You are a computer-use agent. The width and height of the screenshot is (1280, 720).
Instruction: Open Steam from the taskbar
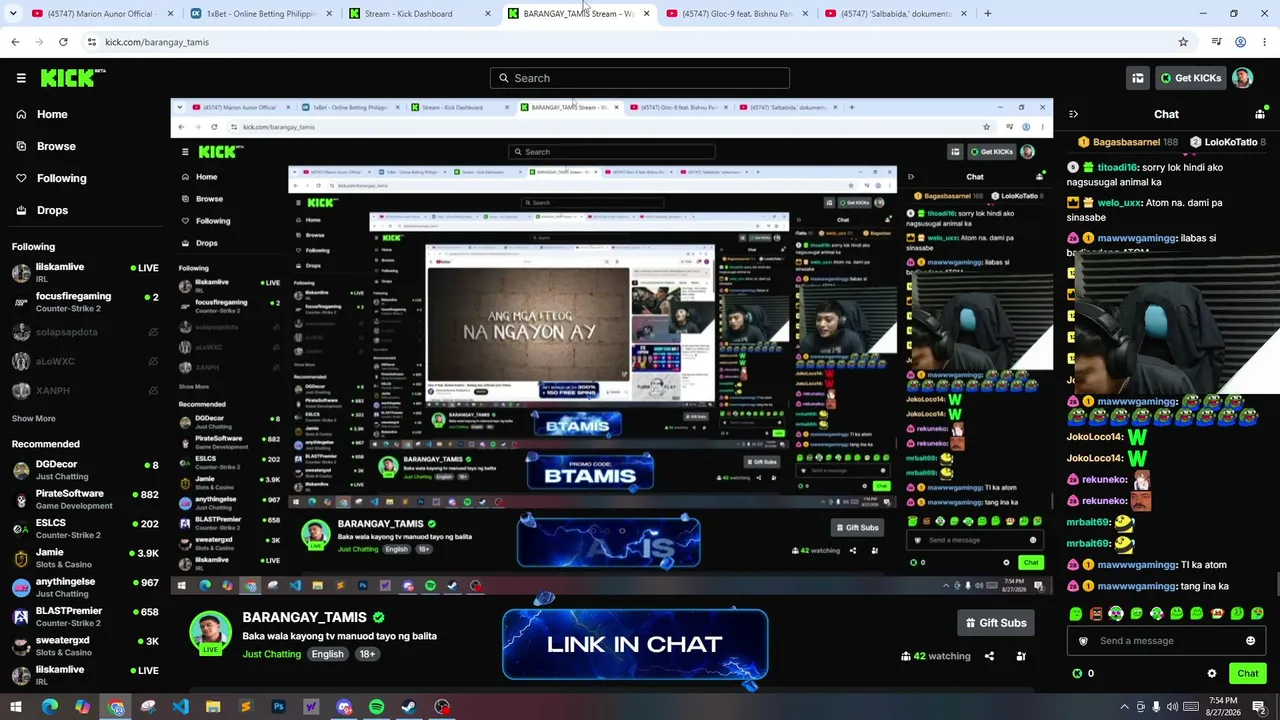409,707
